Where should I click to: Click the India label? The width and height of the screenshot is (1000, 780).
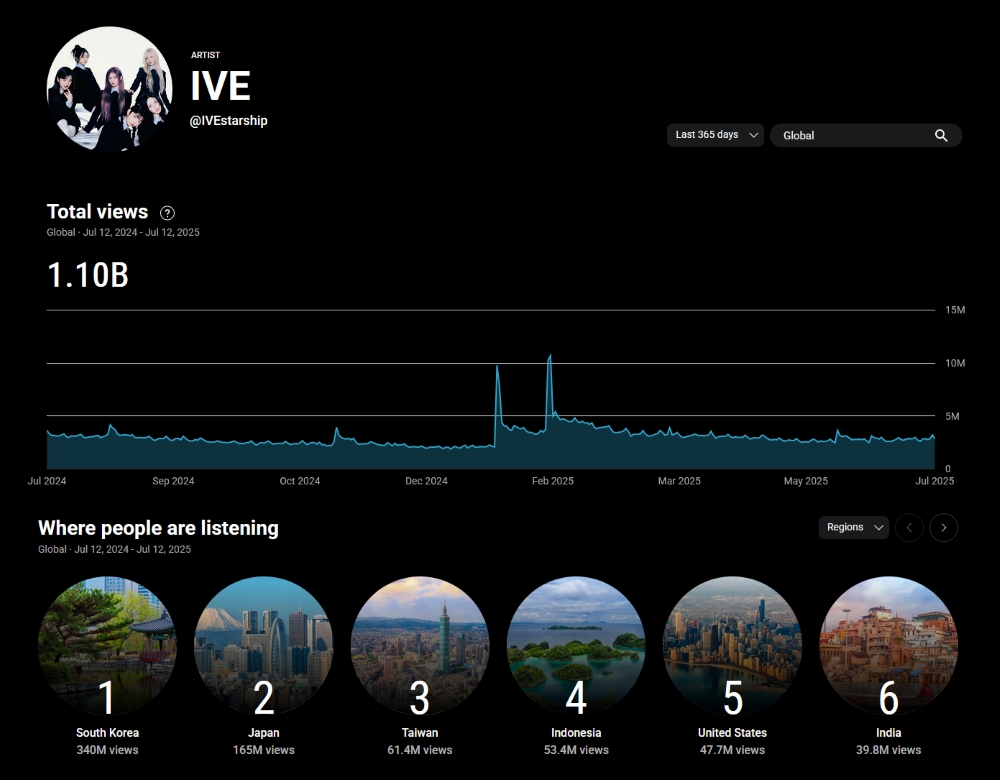tap(888, 733)
